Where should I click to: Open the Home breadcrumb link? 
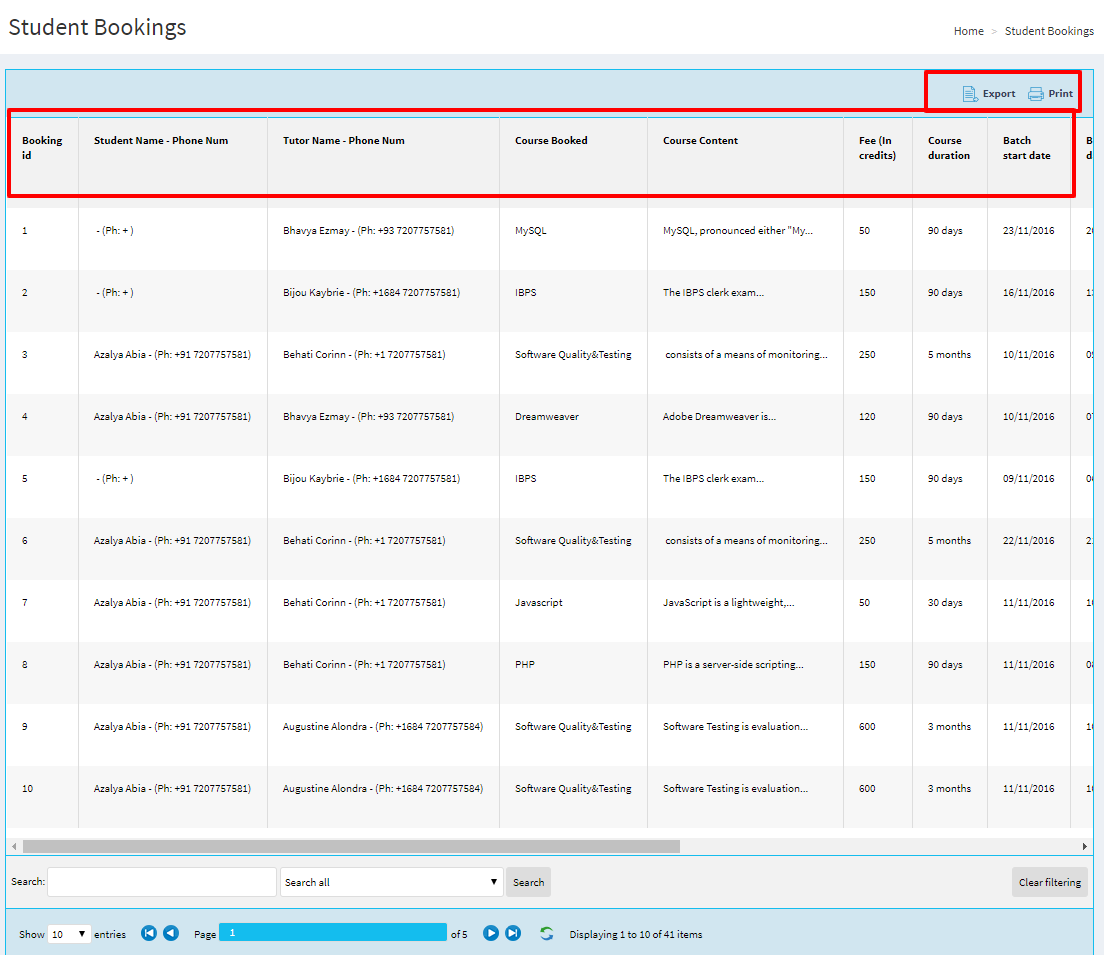[x=968, y=31]
